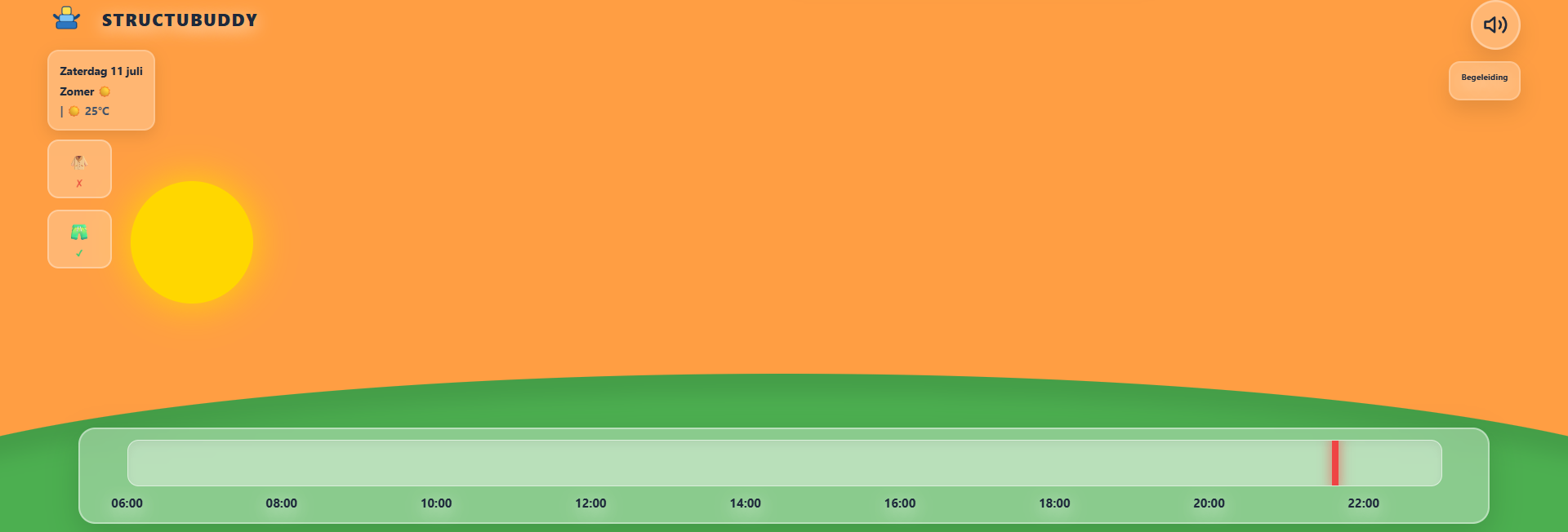Viewport: 1568px width, 532px height.
Task: Click the 25°C temperature text
Action: pyautogui.click(x=97, y=111)
